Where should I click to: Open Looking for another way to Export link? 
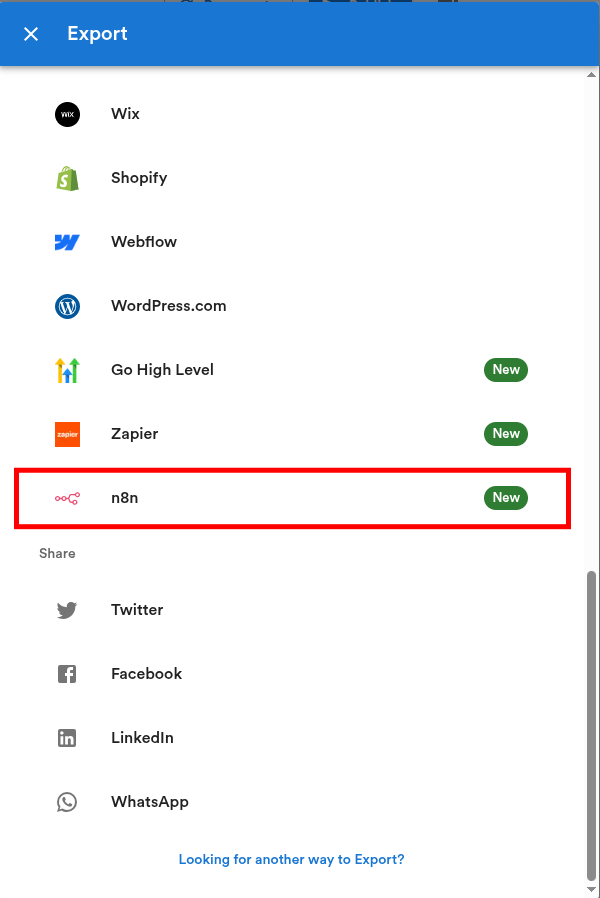291,859
